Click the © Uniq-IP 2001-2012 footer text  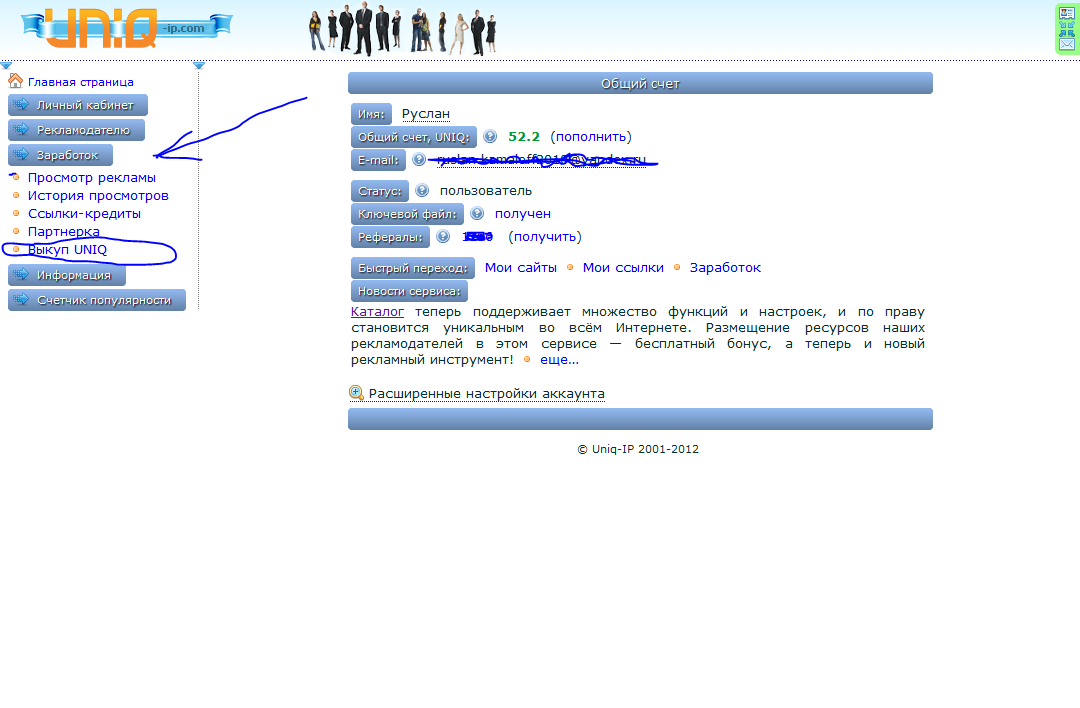(638, 449)
